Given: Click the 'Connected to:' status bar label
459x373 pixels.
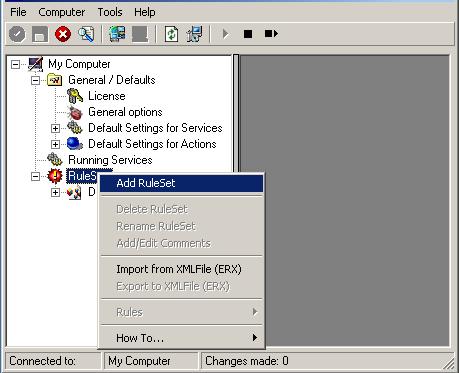Looking at the screenshot, I should click(x=43, y=361).
